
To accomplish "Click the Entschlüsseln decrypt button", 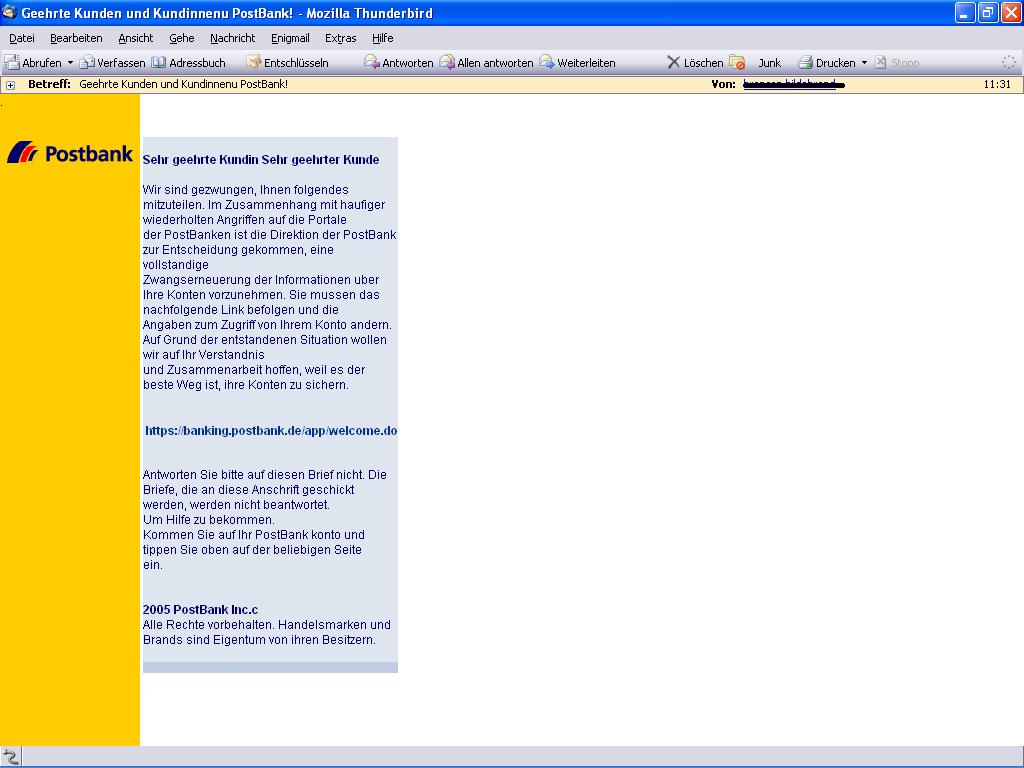I will 287,63.
